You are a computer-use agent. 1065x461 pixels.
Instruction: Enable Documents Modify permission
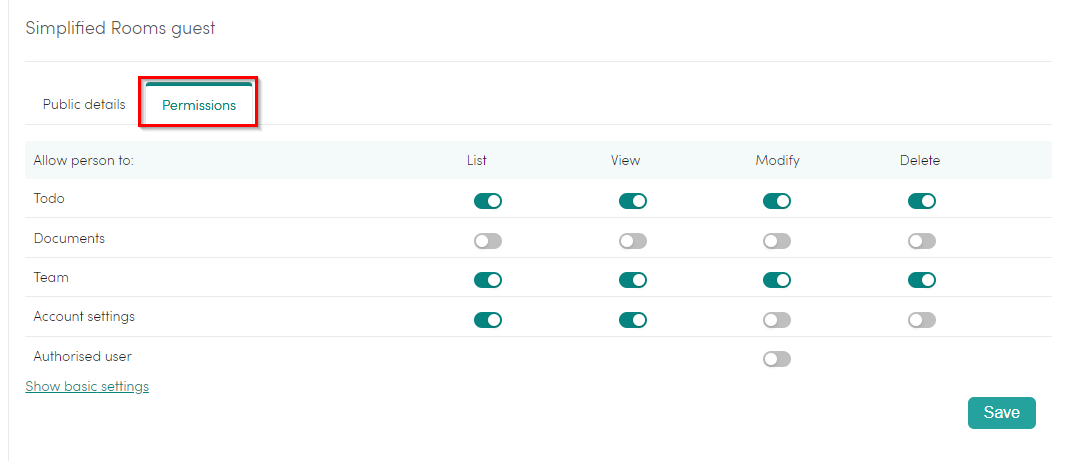click(x=777, y=241)
